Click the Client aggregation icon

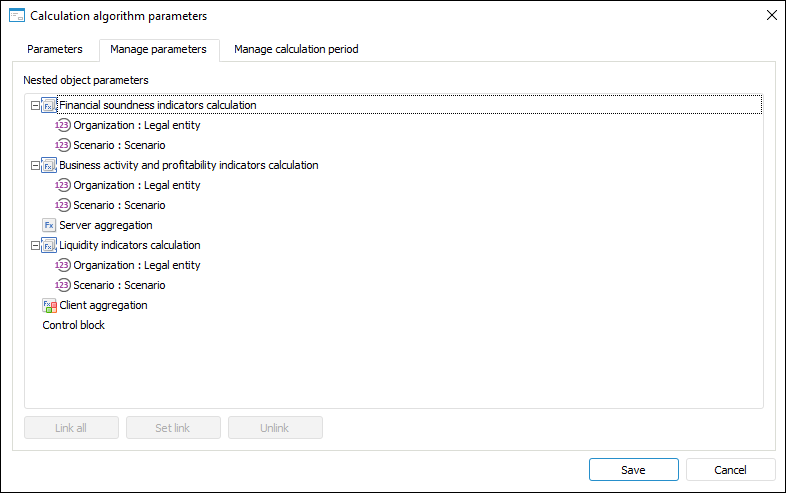tap(49, 305)
